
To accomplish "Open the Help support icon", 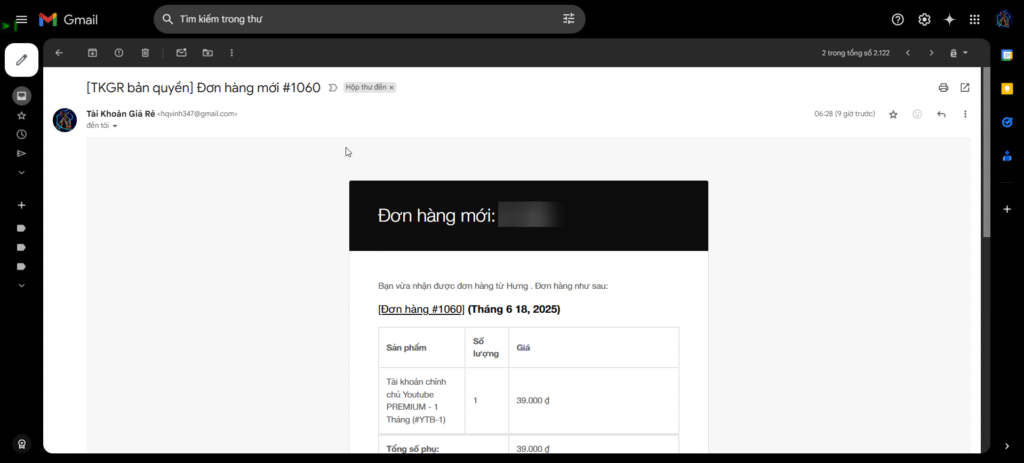I will coord(898,20).
